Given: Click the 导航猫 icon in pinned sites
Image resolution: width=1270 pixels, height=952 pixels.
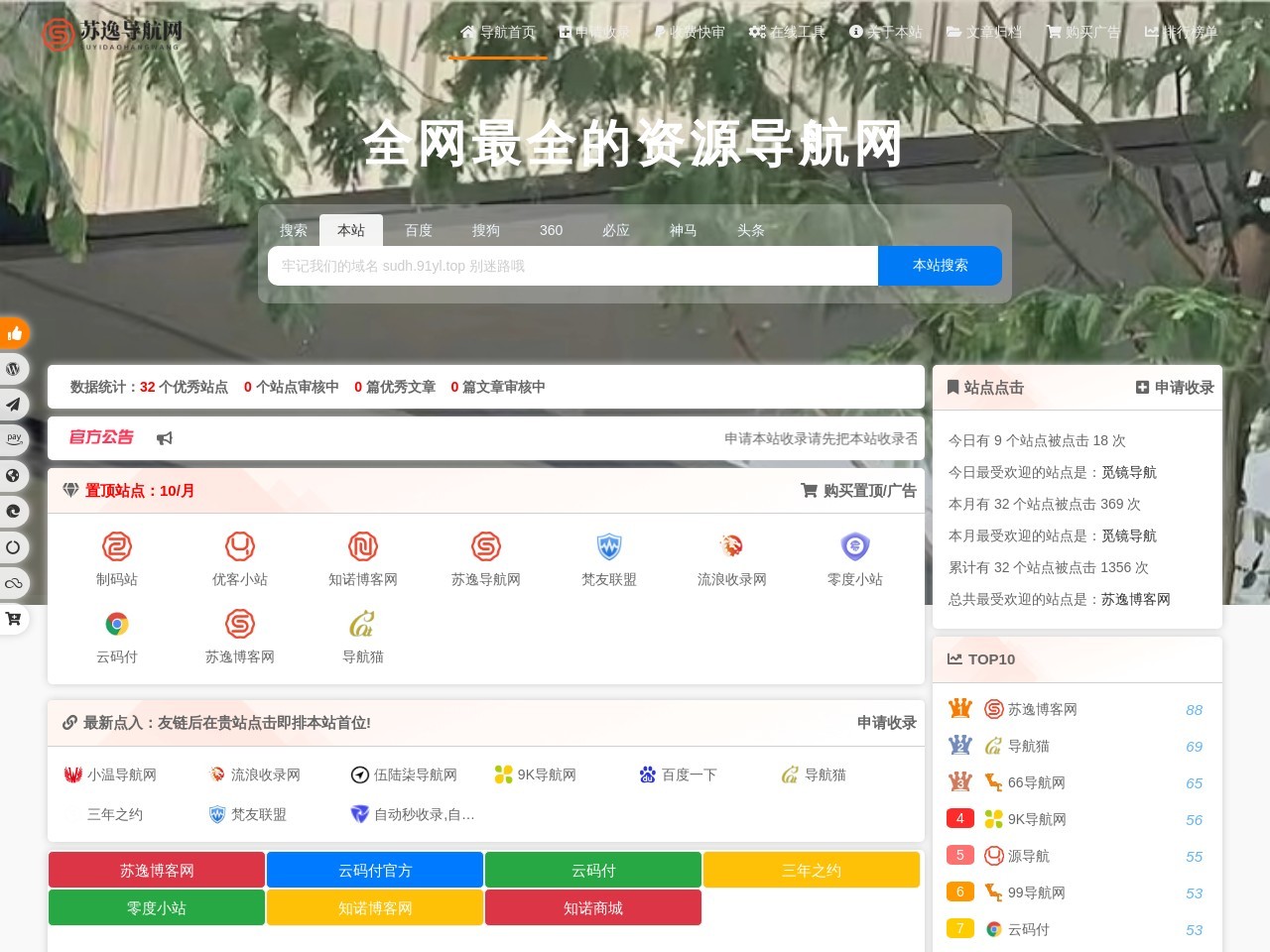Looking at the screenshot, I should [x=362, y=624].
